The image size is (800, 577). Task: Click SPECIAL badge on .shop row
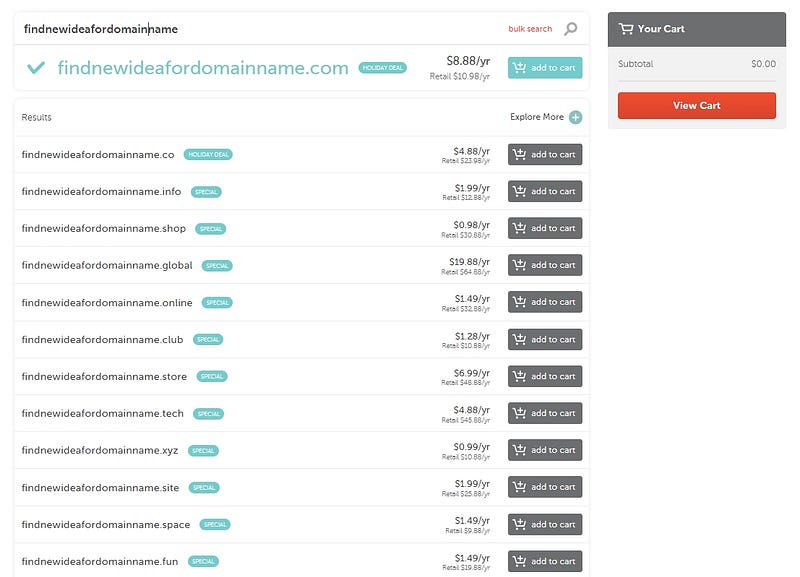(x=211, y=229)
